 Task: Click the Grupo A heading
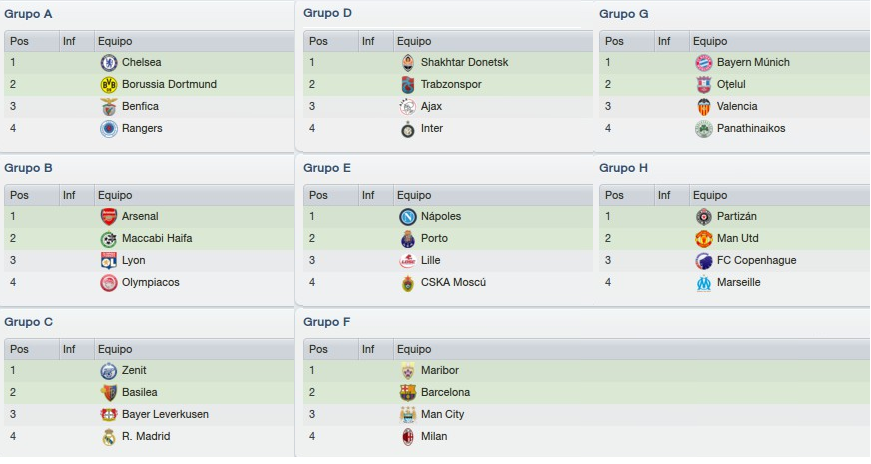tap(28, 14)
